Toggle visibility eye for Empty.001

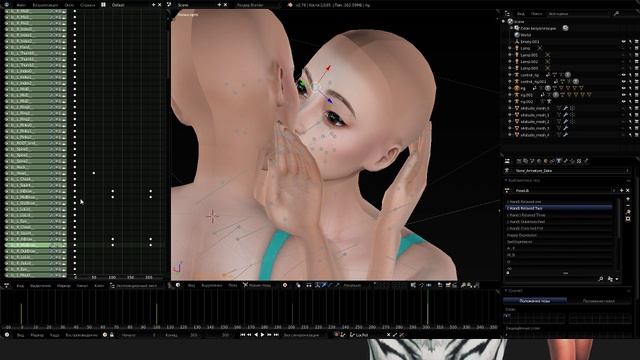[x=624, y=42]
